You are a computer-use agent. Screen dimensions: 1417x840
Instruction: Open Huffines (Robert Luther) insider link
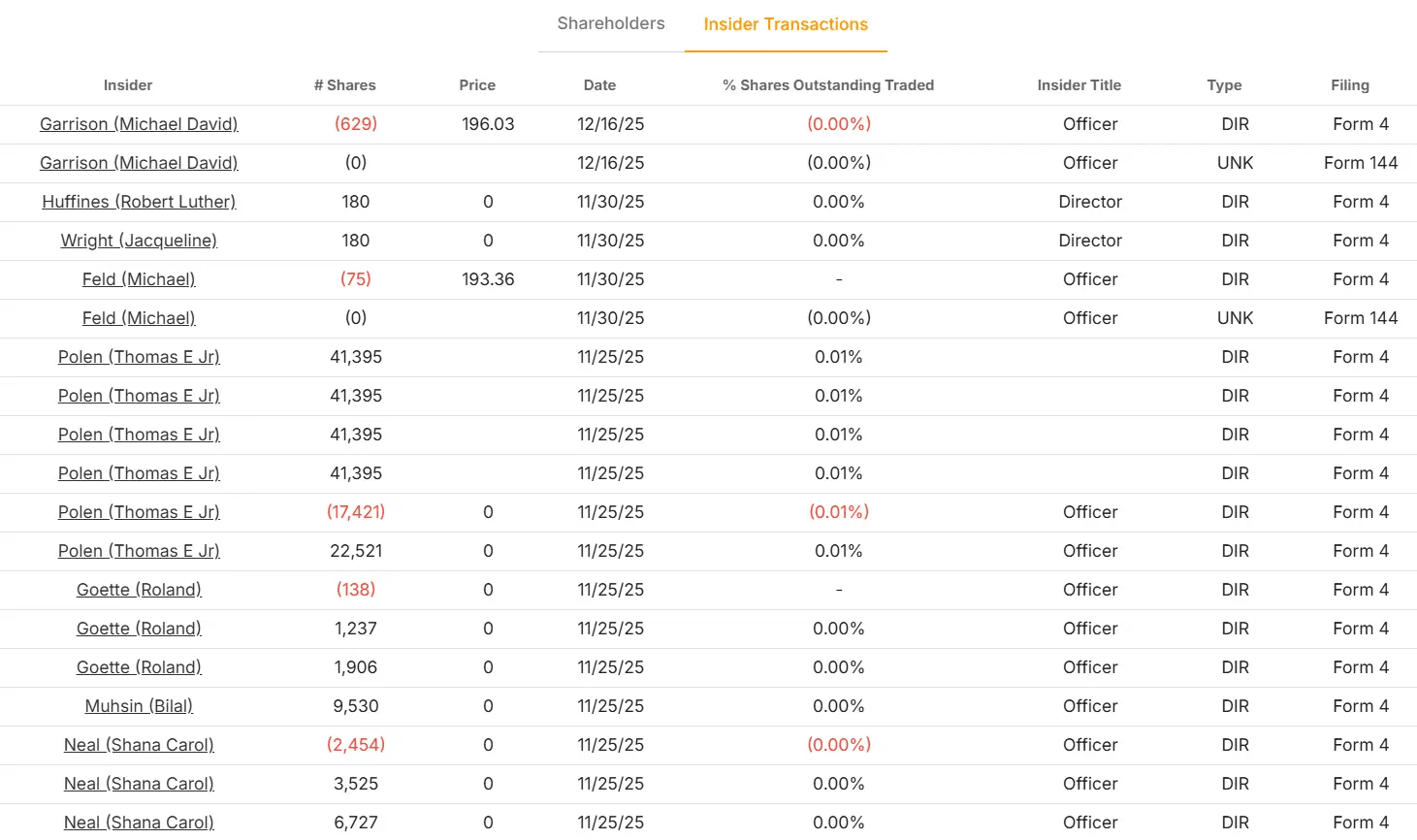[x=139, y=202]
